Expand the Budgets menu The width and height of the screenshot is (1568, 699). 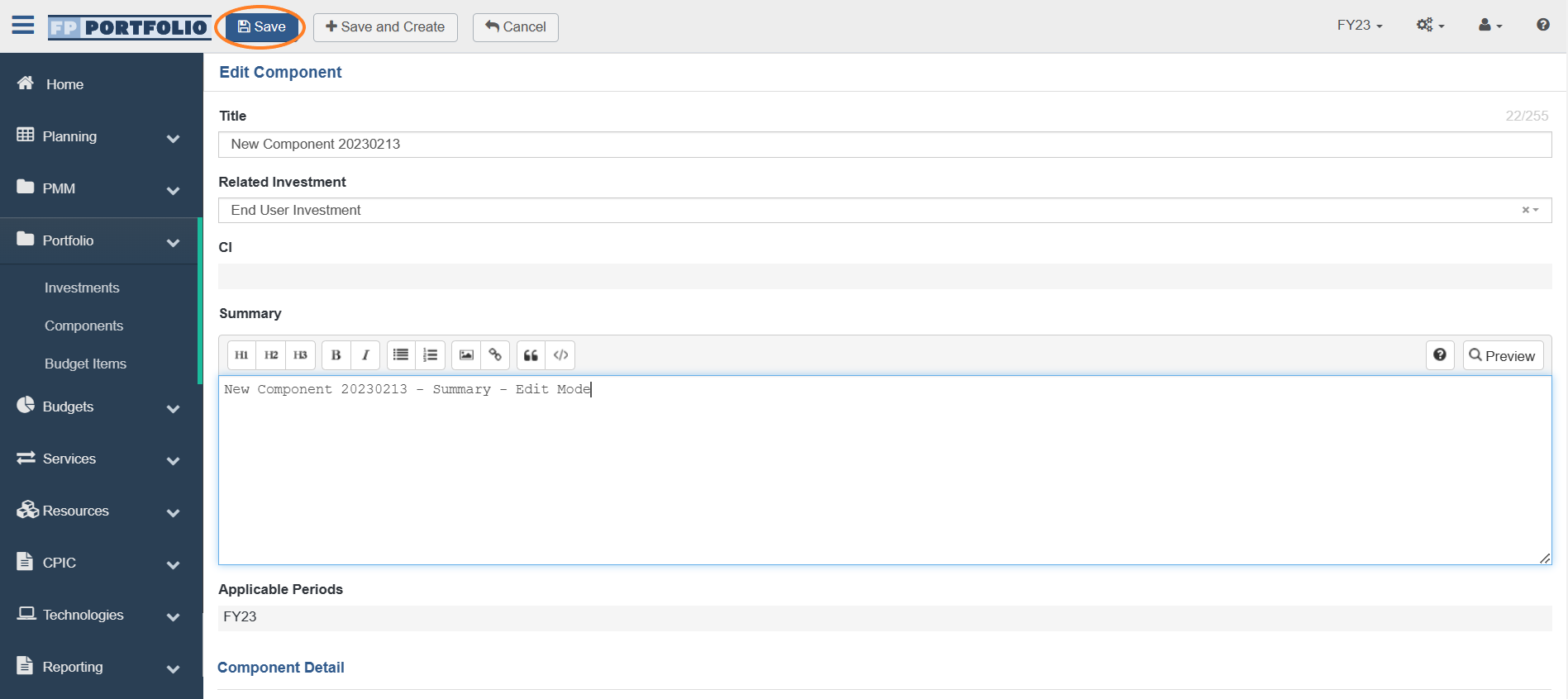(x=99, y=407)
